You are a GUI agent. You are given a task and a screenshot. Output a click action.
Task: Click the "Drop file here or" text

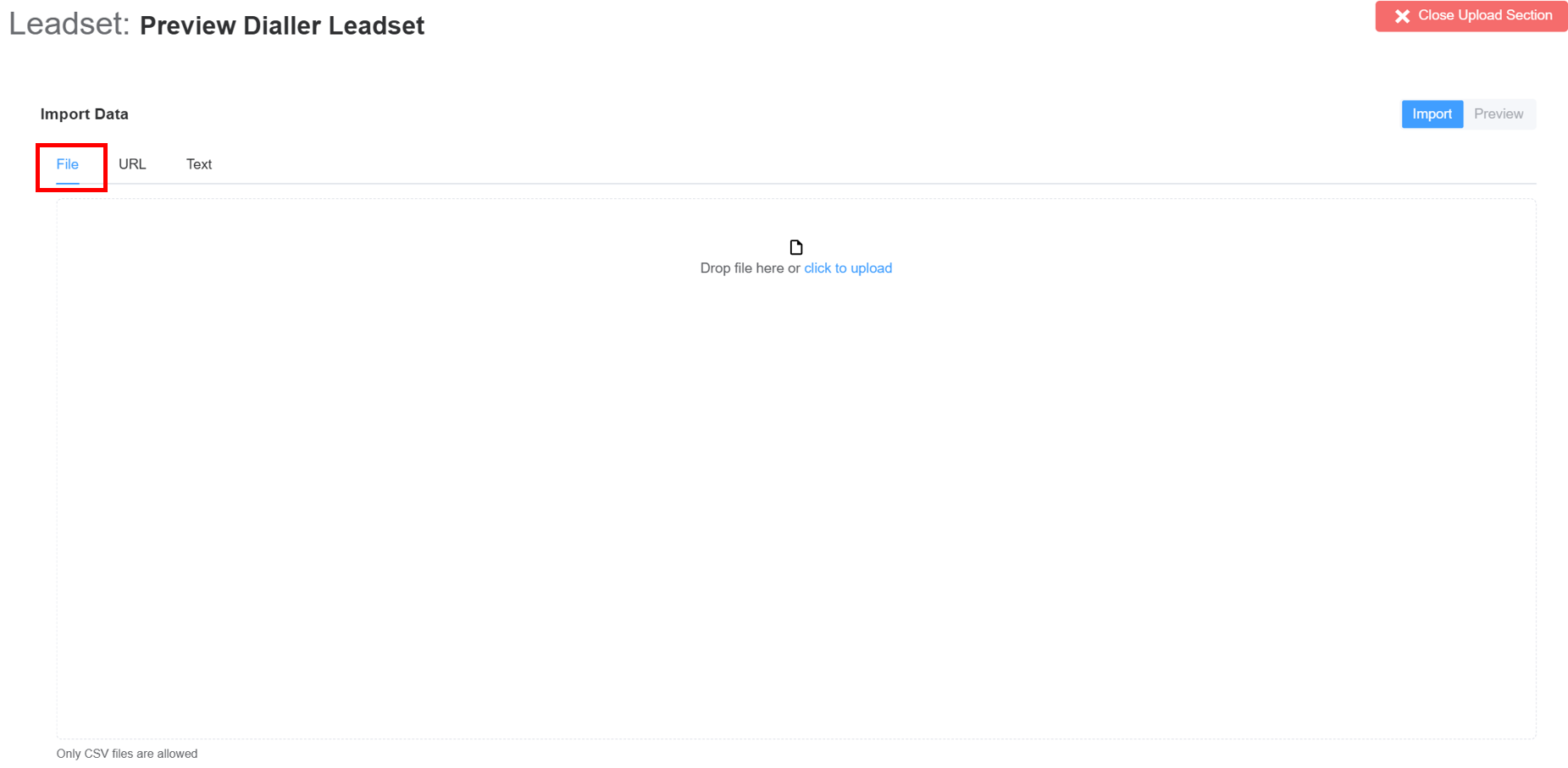click(750, 268)
